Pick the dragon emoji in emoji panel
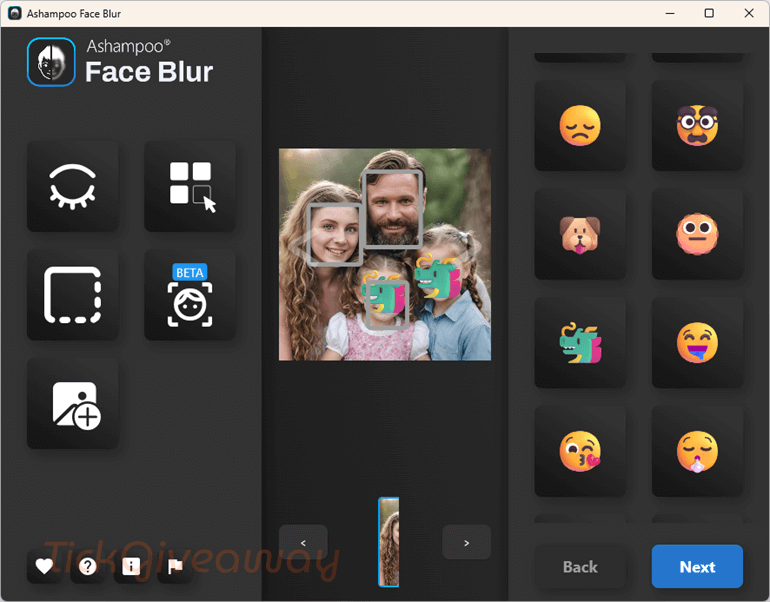Viewport: 770px width, 602px height. click(580, 343)
